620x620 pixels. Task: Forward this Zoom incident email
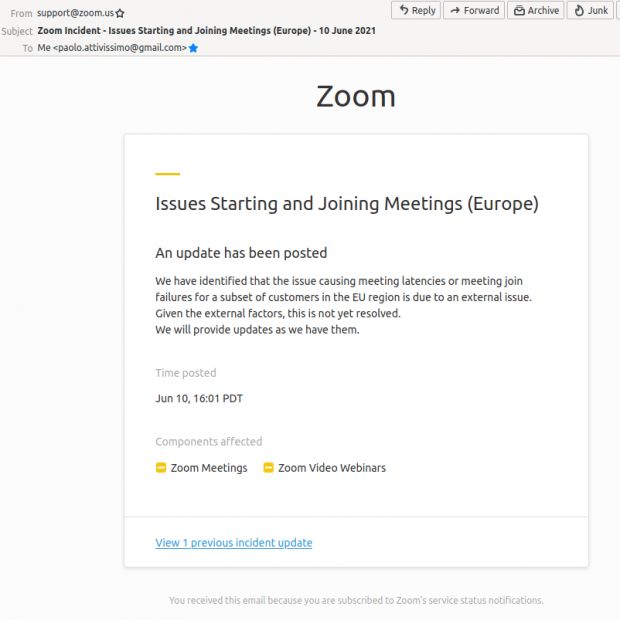[474, 10]
